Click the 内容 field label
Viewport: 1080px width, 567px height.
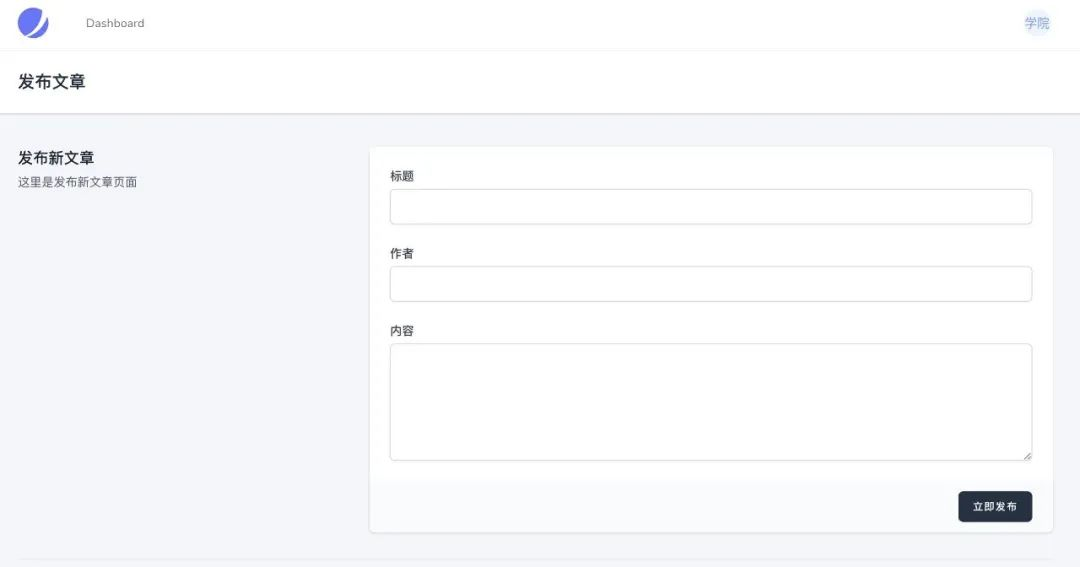tap(402, 331)
